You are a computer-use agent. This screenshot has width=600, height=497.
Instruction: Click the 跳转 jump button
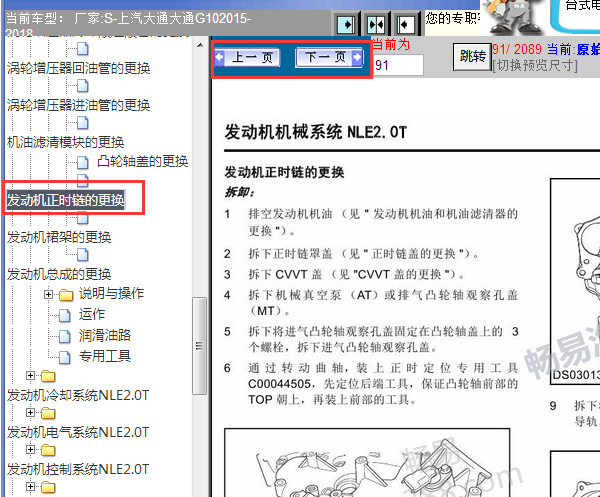click(x=472, y=57)
